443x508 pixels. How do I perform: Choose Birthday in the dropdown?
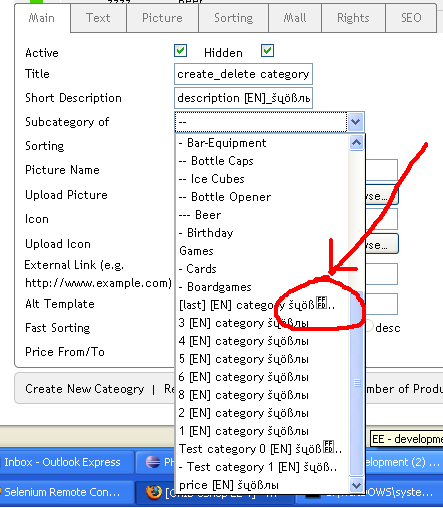pyautogui.click(x=262, y=233)
